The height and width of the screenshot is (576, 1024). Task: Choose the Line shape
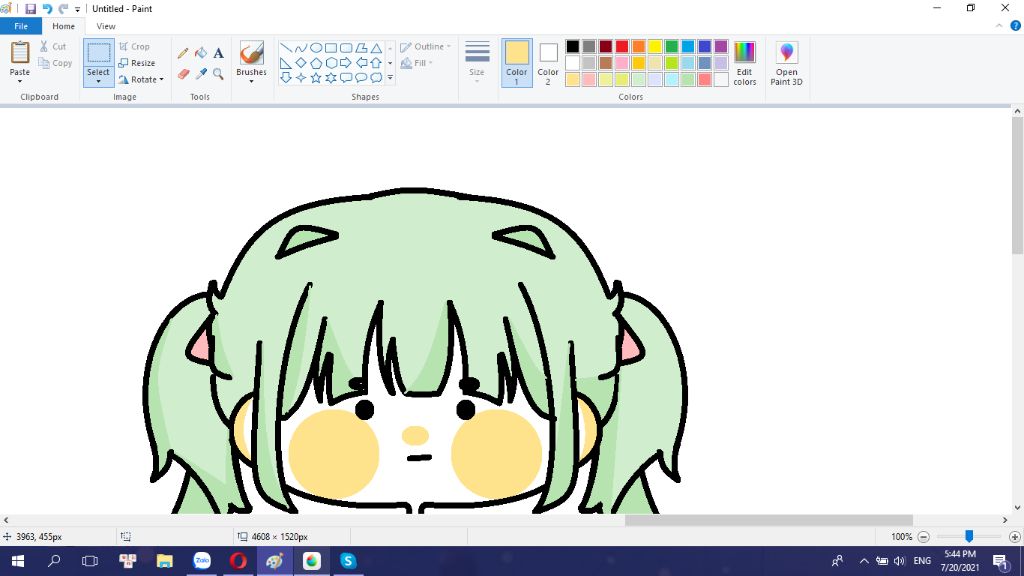pyautogui.click(x=285, y=48)
